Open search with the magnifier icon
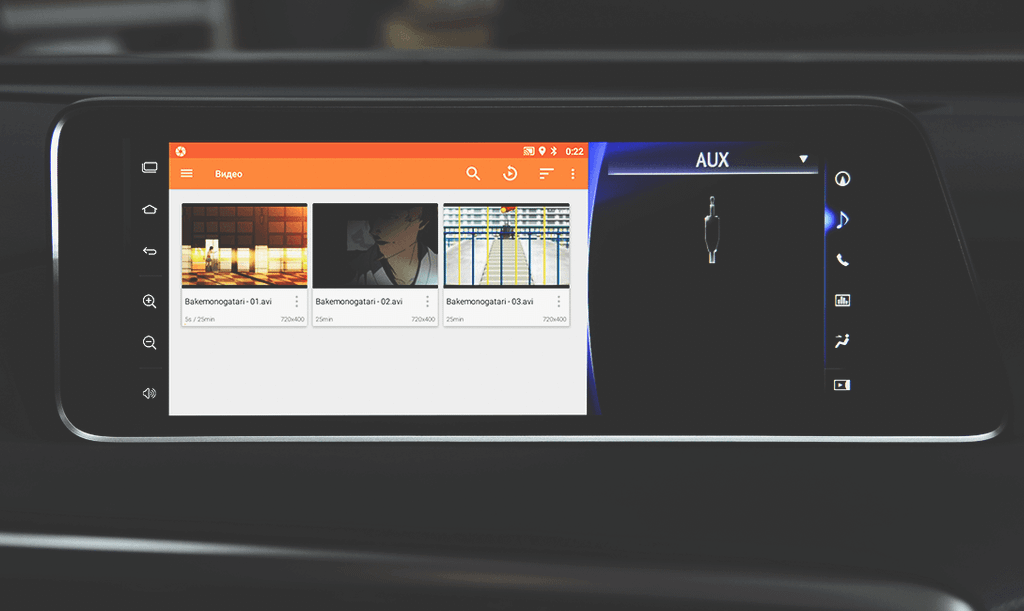Viewport: 1024px width, 611px height. pyautogui.click(x=473, y=174)
